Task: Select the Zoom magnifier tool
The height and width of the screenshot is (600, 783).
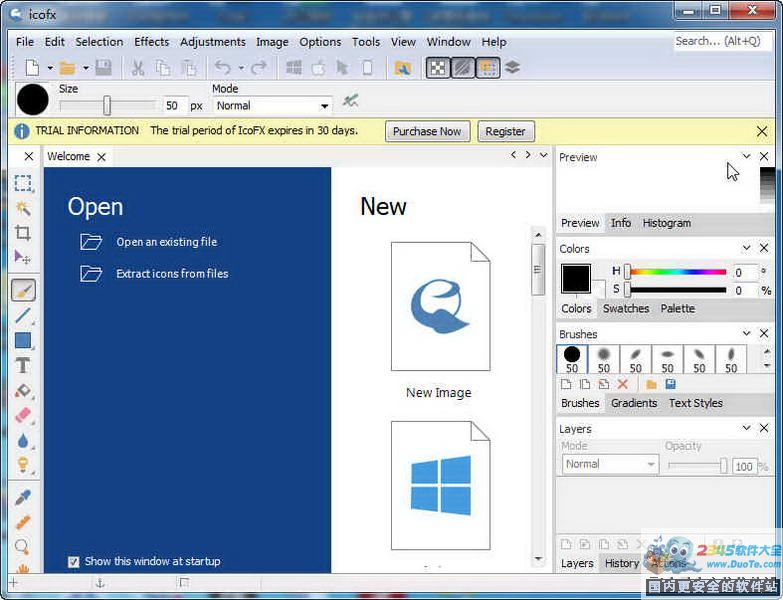Action: pos(23,547)
